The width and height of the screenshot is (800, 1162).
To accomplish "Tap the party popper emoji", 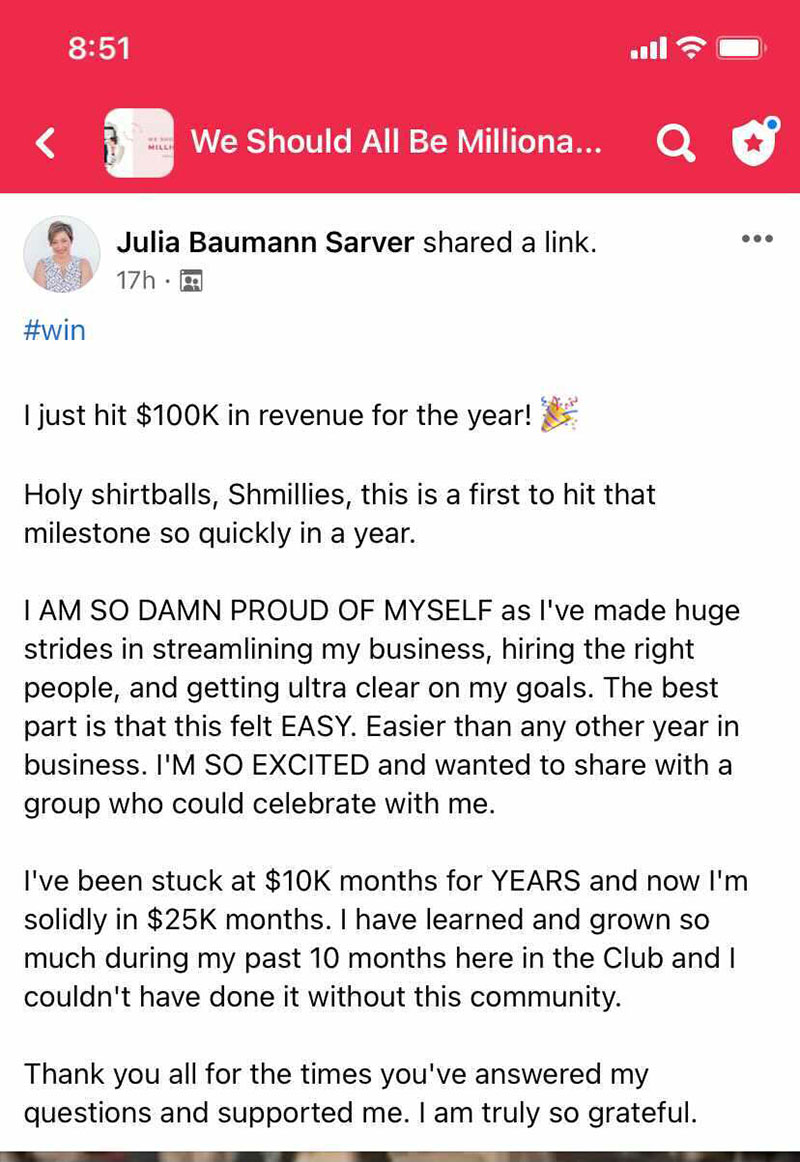I will point(559,414).
